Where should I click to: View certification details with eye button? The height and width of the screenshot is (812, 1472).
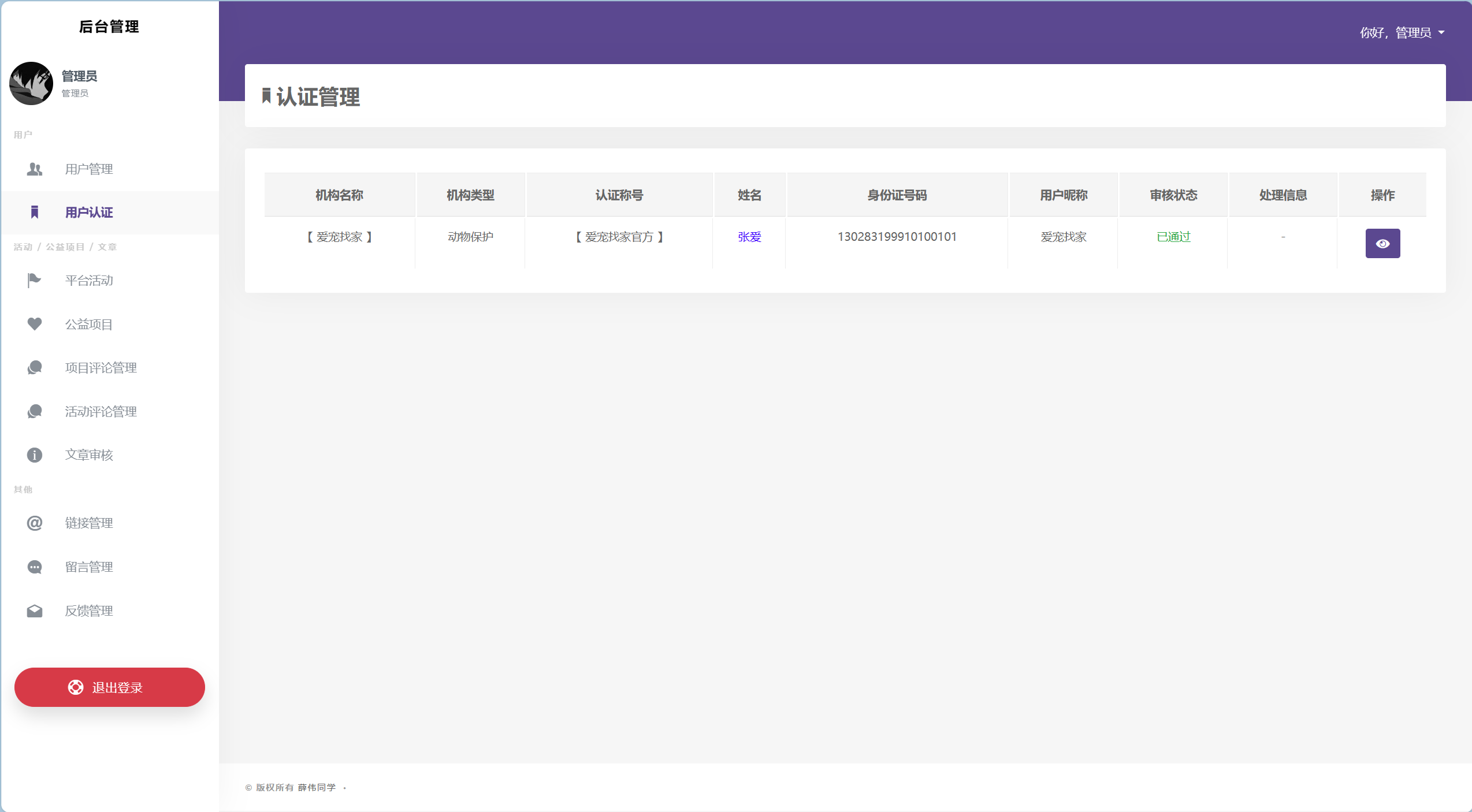tap(1382, 244)
